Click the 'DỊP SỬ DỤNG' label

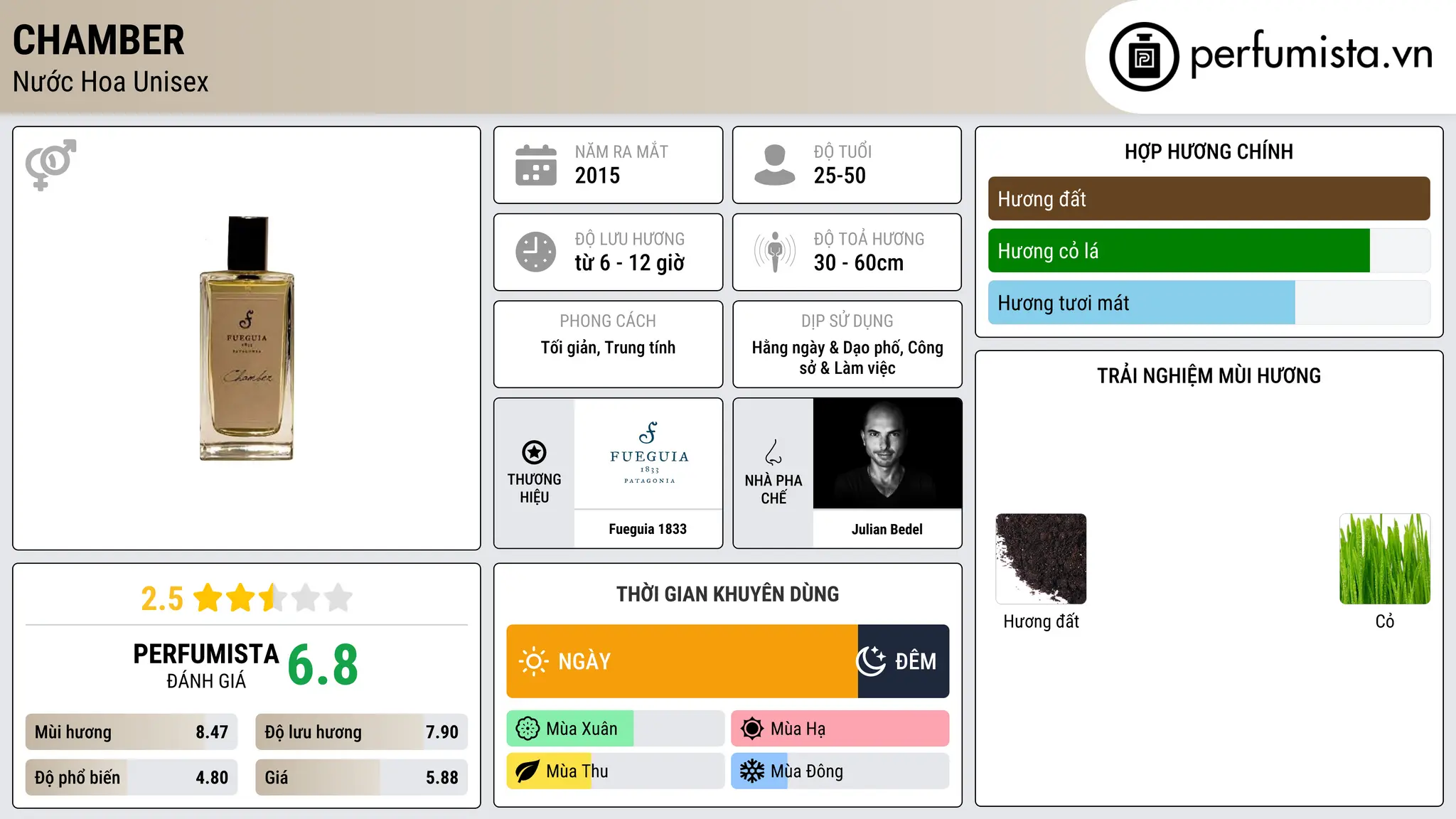point(847,321)
